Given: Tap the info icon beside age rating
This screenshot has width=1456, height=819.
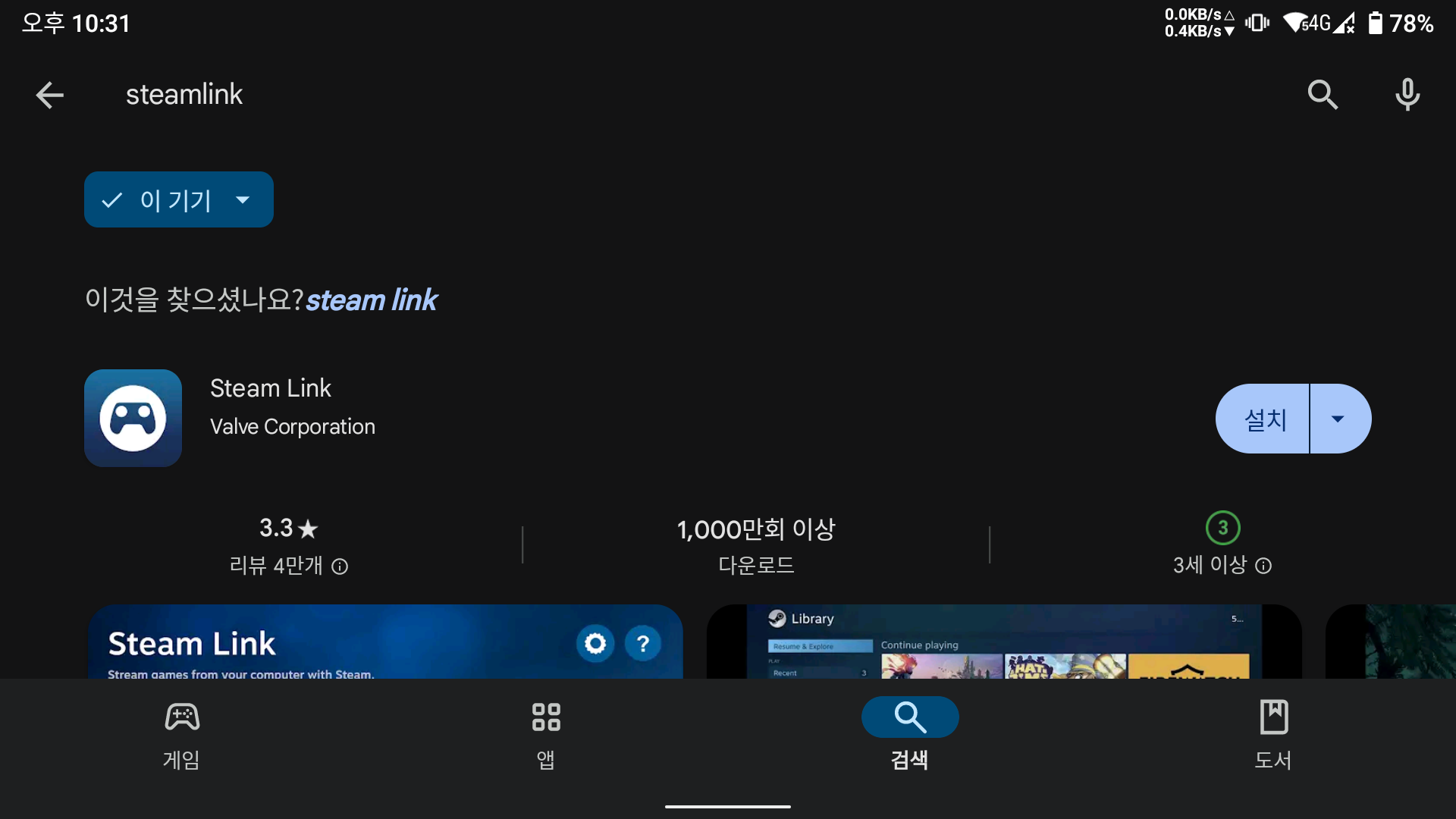Looking at the screenshot, I should [1263, 566].
